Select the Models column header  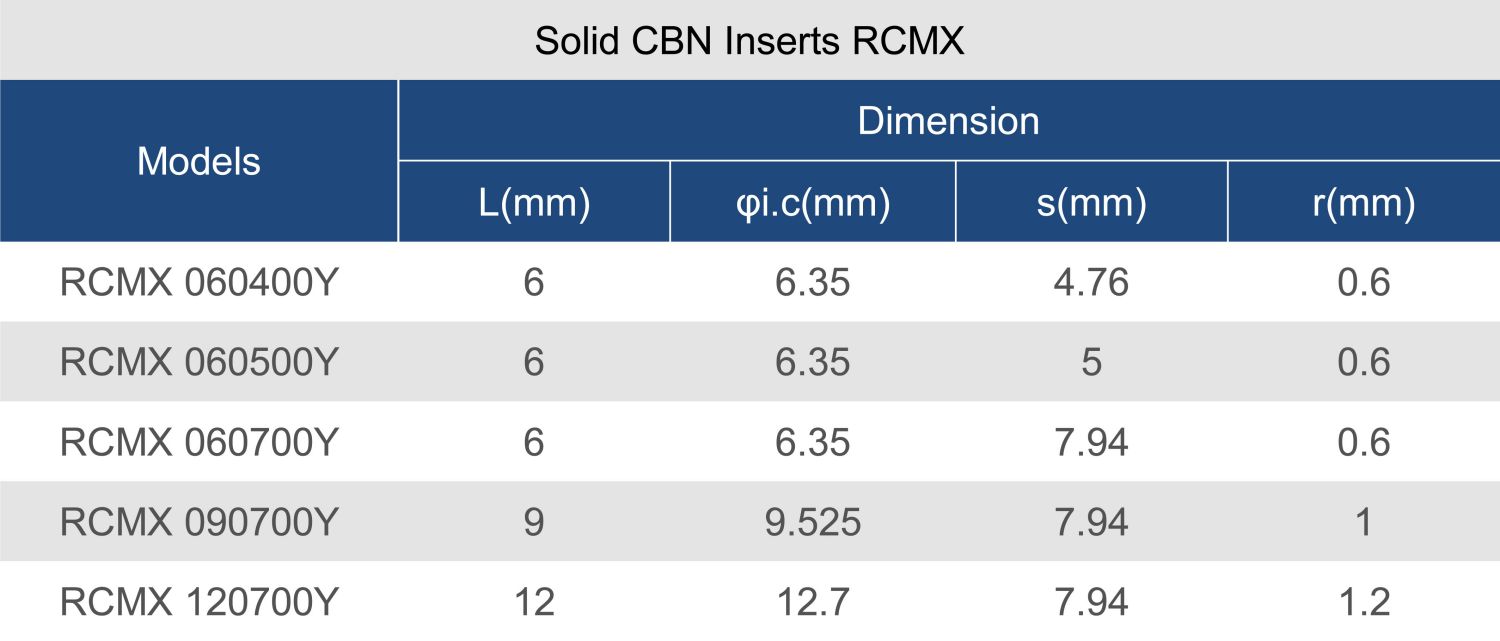pyautogui.click(x=198, y=161)
